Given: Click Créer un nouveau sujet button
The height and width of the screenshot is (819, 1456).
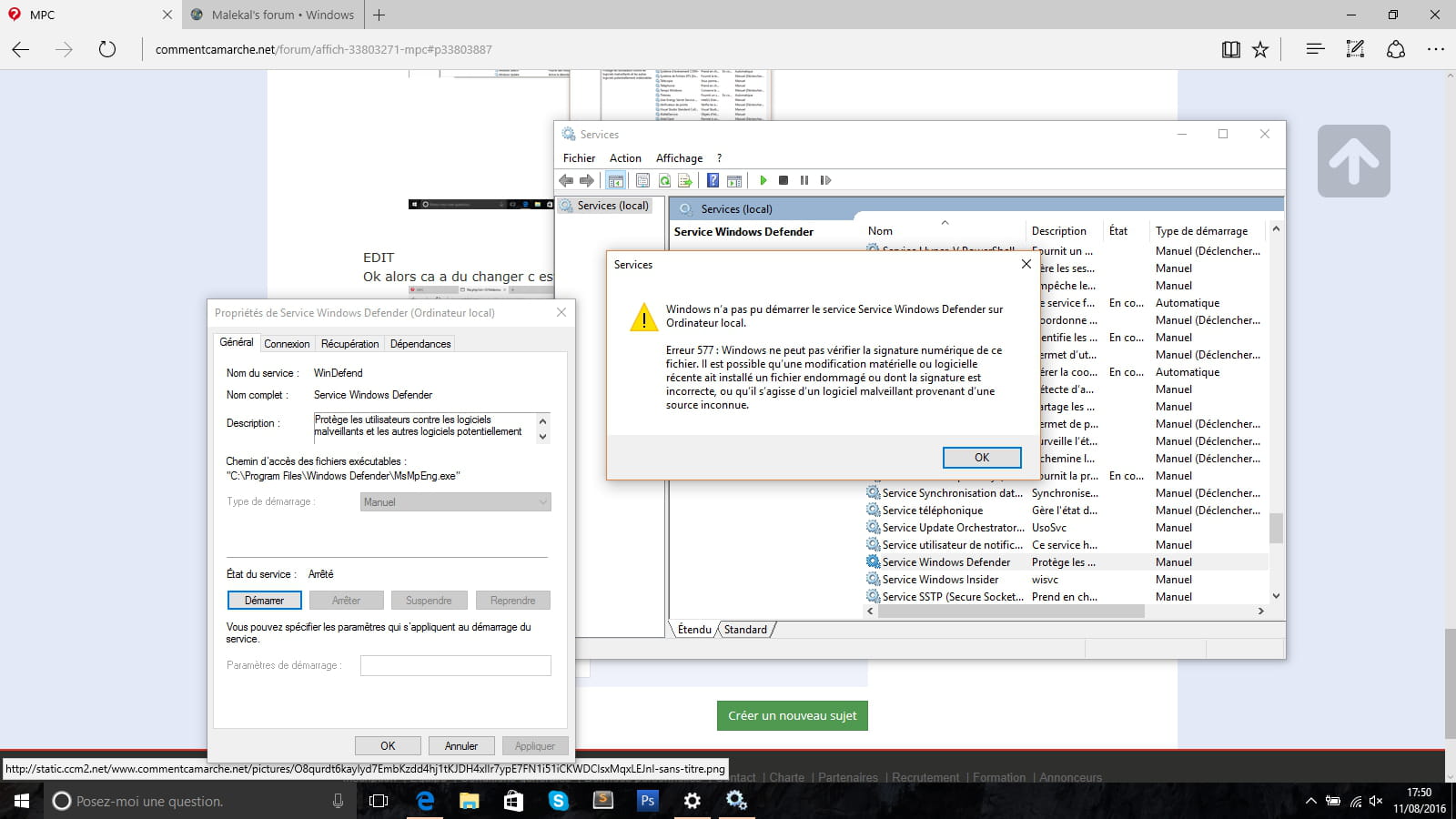Looking at the screenshot, I should (792, 715).
